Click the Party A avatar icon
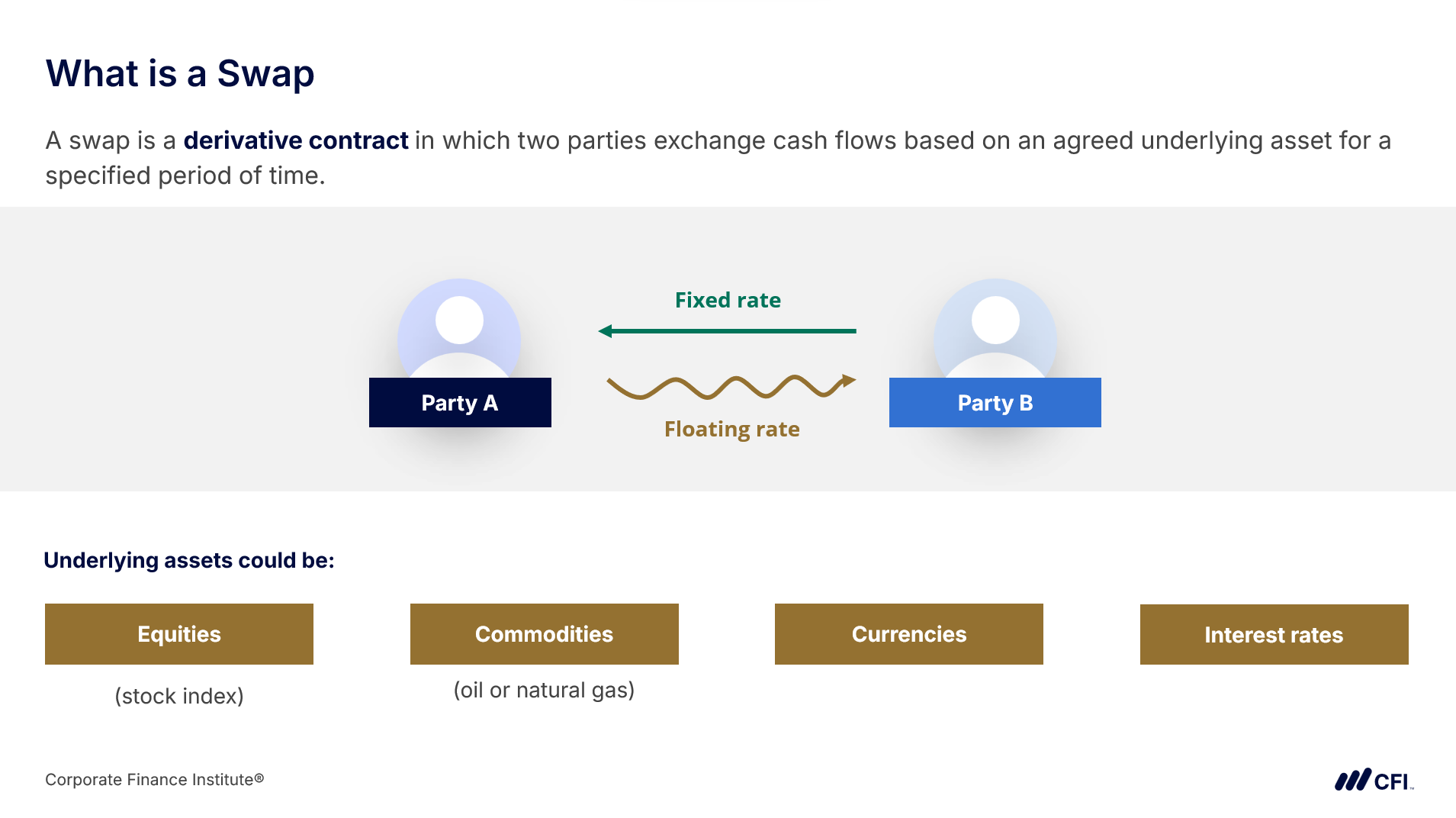This screenshot has height=818, width=1456. 459,328
